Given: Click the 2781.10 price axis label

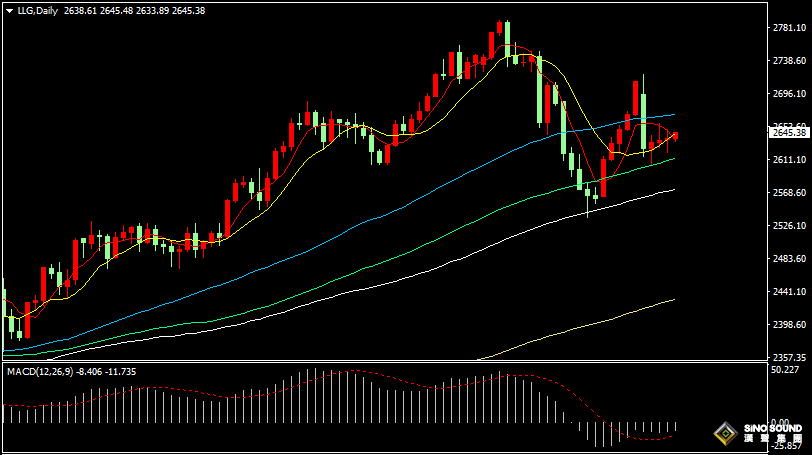Looking at the screenshot, I should (x=789, y=28).
